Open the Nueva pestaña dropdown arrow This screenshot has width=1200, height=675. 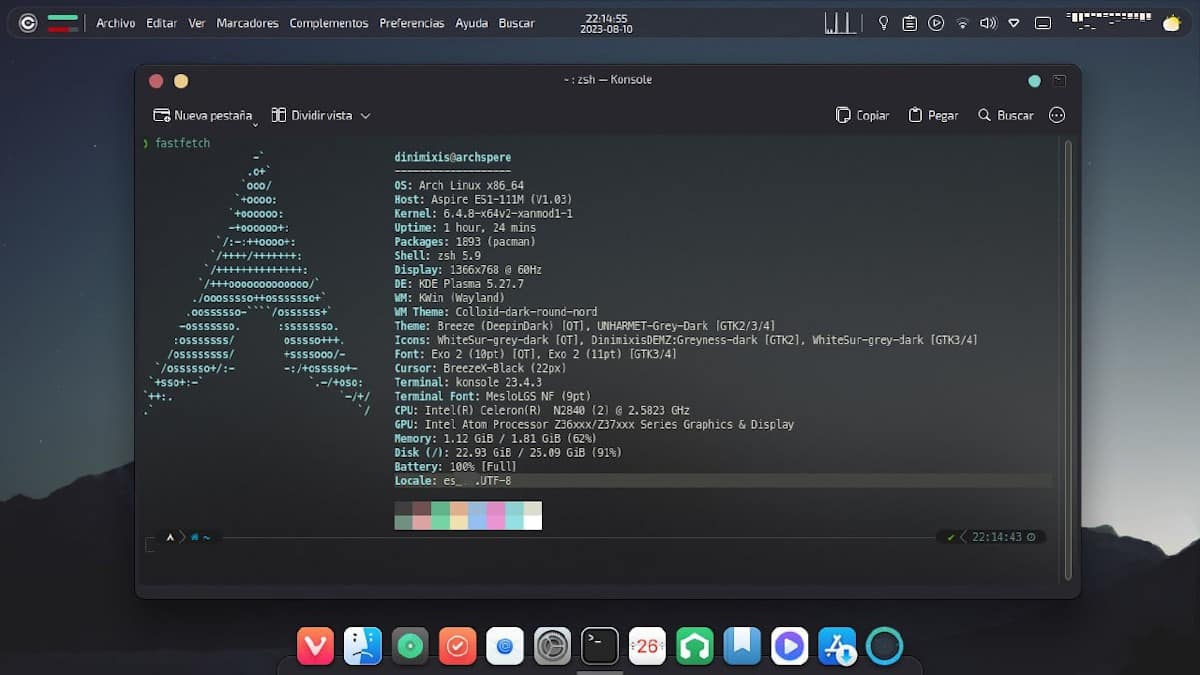[x=255, y=123]
